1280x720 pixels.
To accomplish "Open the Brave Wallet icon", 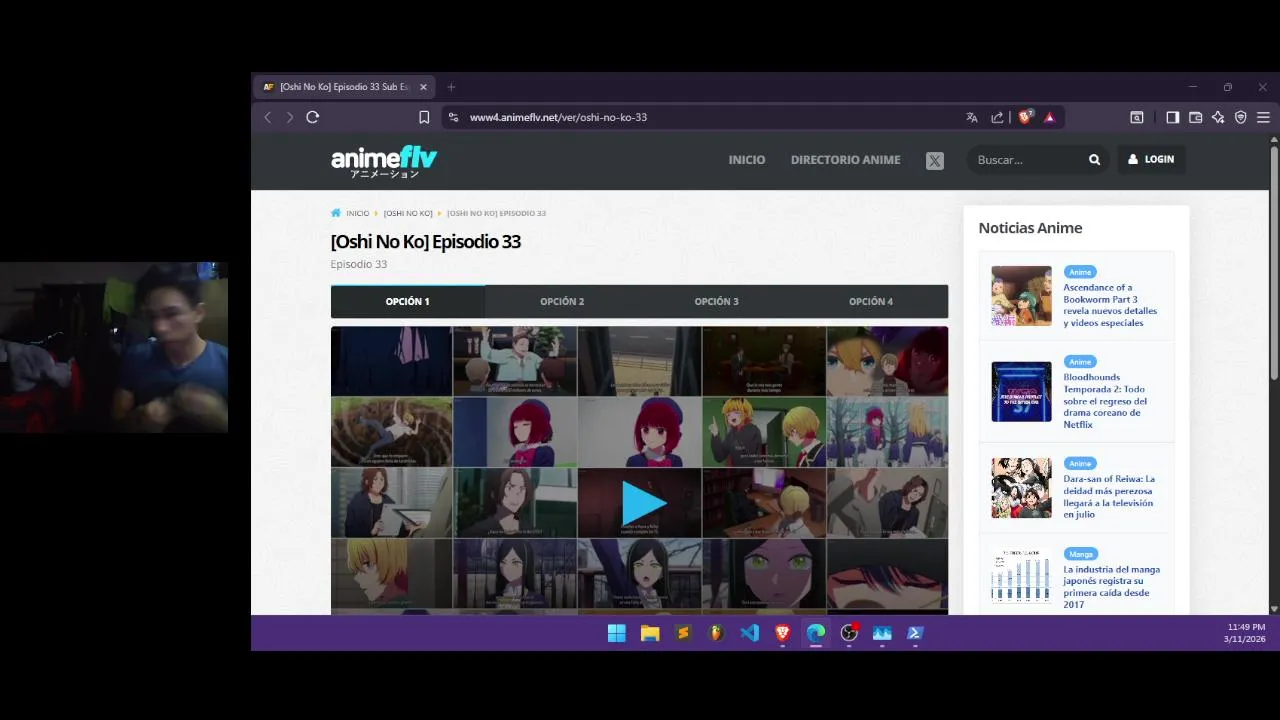I will coord(1195,117).
